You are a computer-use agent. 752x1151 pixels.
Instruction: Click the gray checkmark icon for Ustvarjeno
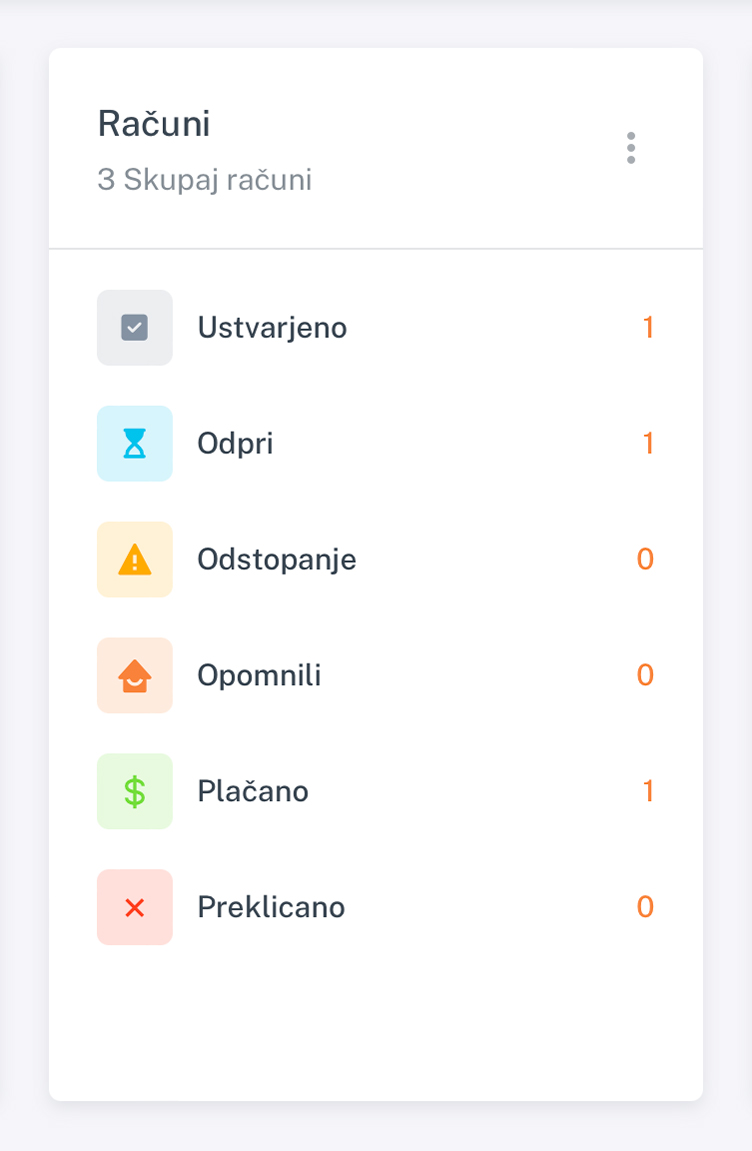(134, 327)
